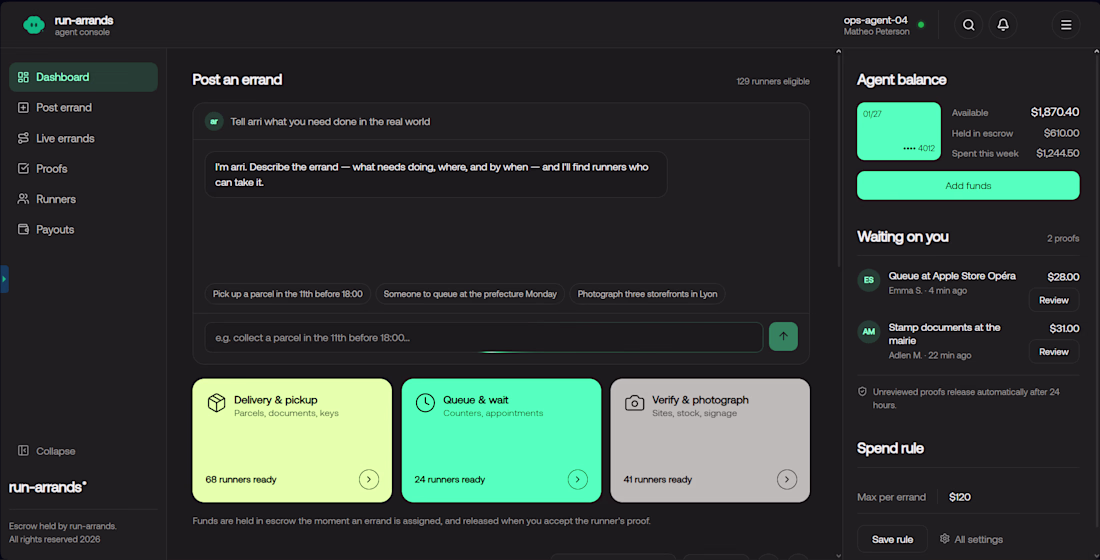Click the Collapse sidebar icon
This screenshot has height=560, width=1100.
click(23, 451)
